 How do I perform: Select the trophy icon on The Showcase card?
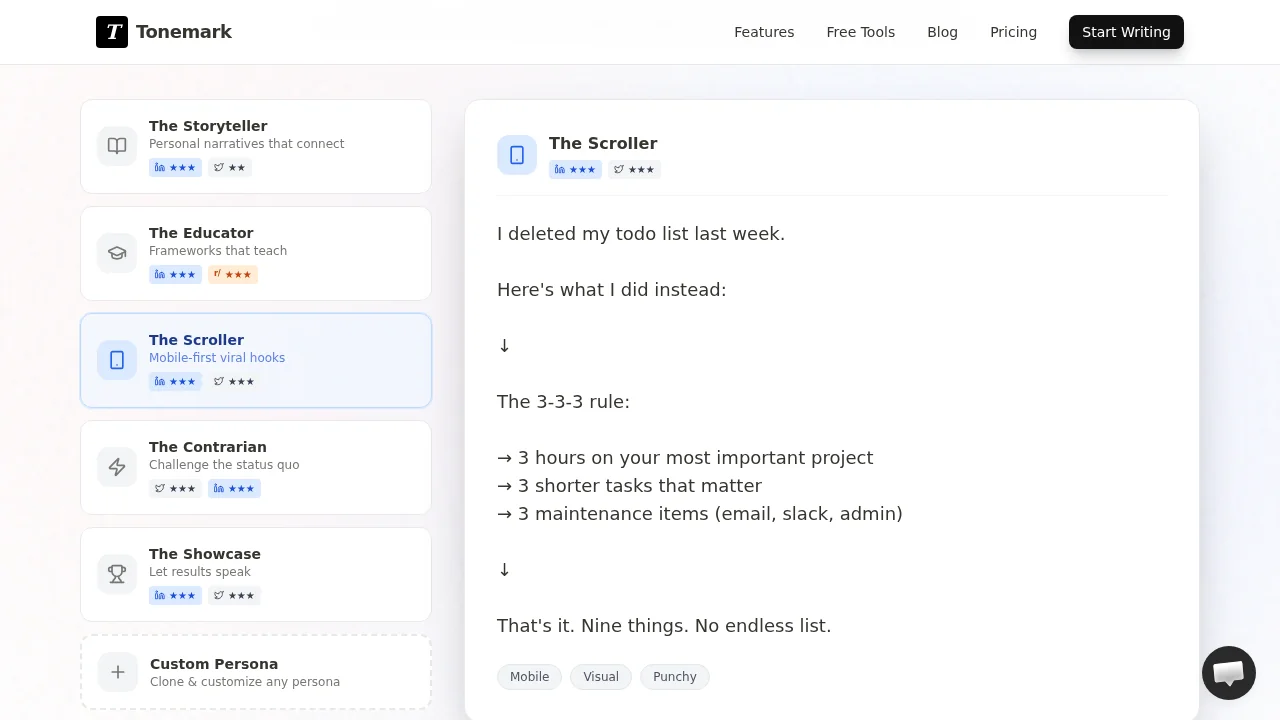pyautogui.click(x=117, y=574)
